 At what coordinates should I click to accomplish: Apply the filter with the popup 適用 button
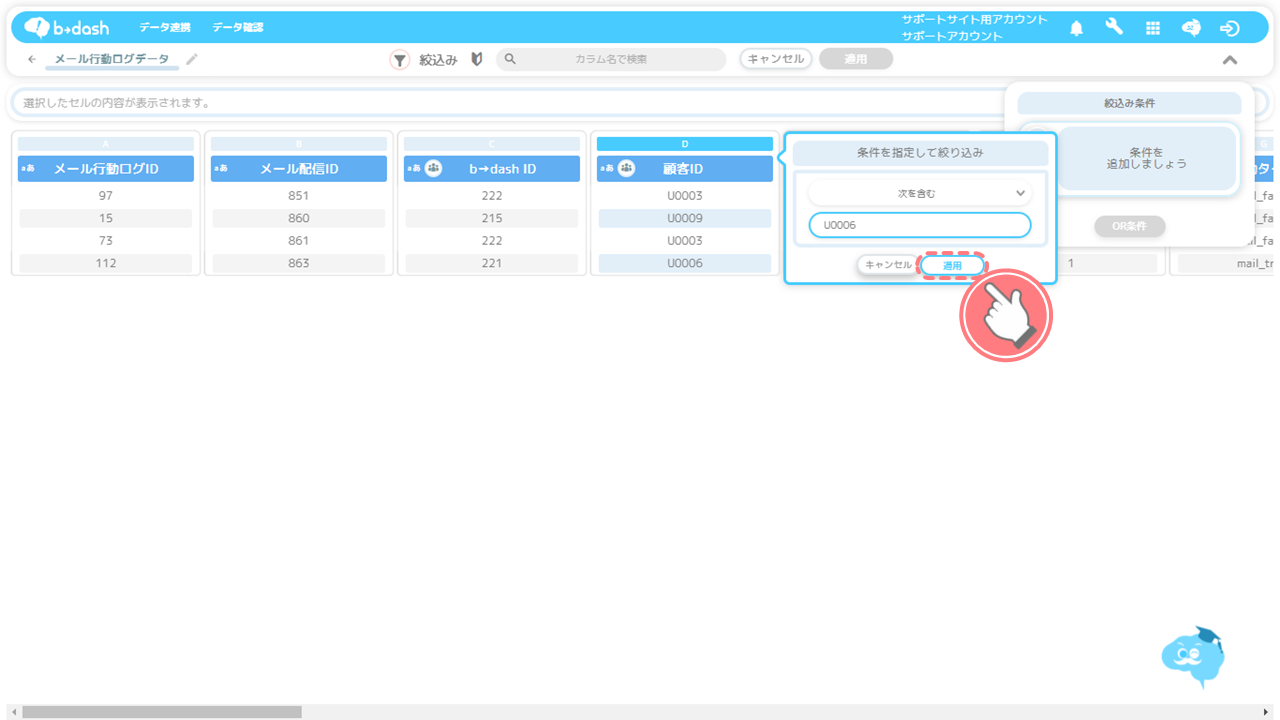[x=953, y=265]
